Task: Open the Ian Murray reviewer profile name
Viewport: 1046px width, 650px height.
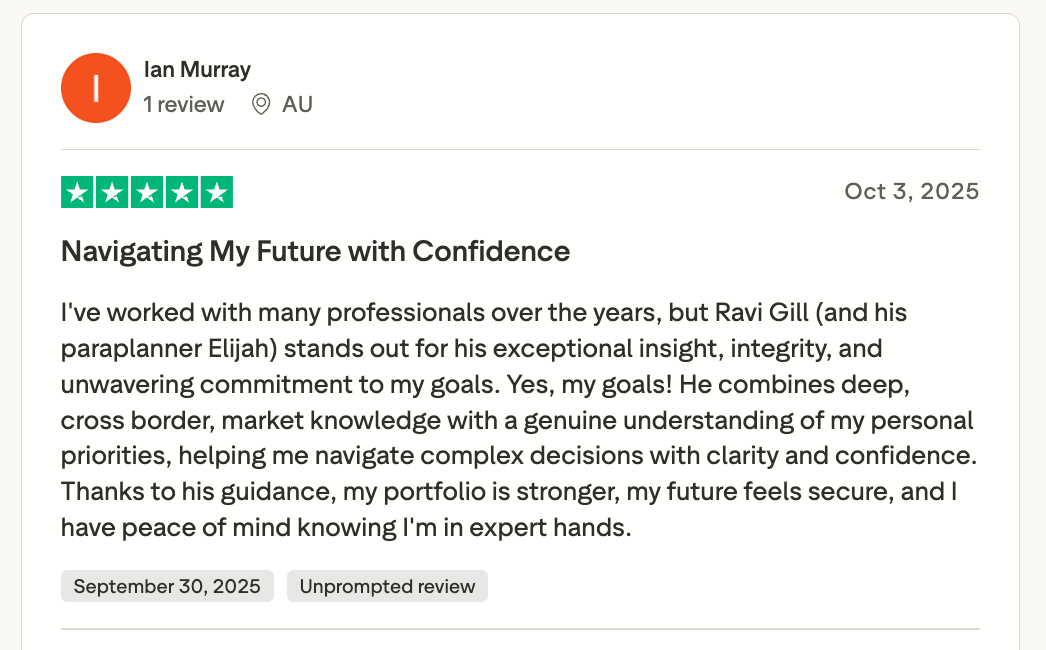Action: [197, 70]
